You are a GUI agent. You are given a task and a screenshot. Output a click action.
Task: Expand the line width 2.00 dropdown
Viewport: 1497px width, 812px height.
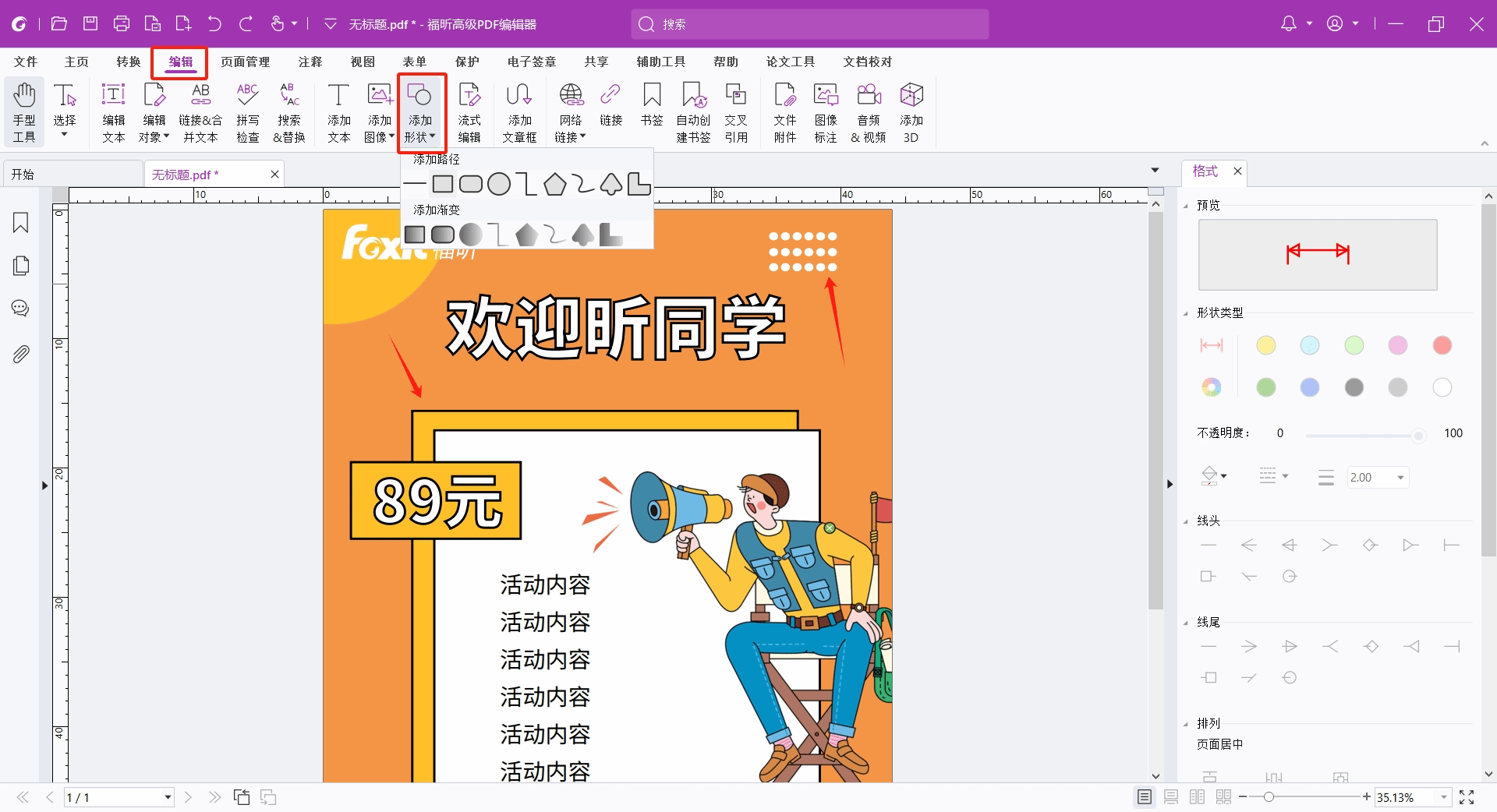[x=1400, y=478]
